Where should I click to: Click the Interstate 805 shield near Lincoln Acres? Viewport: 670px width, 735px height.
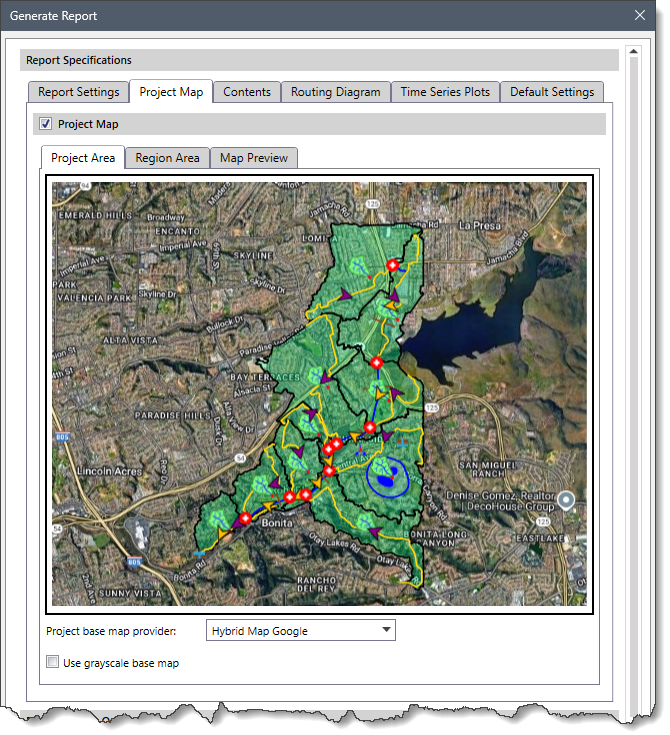point(62,436)
